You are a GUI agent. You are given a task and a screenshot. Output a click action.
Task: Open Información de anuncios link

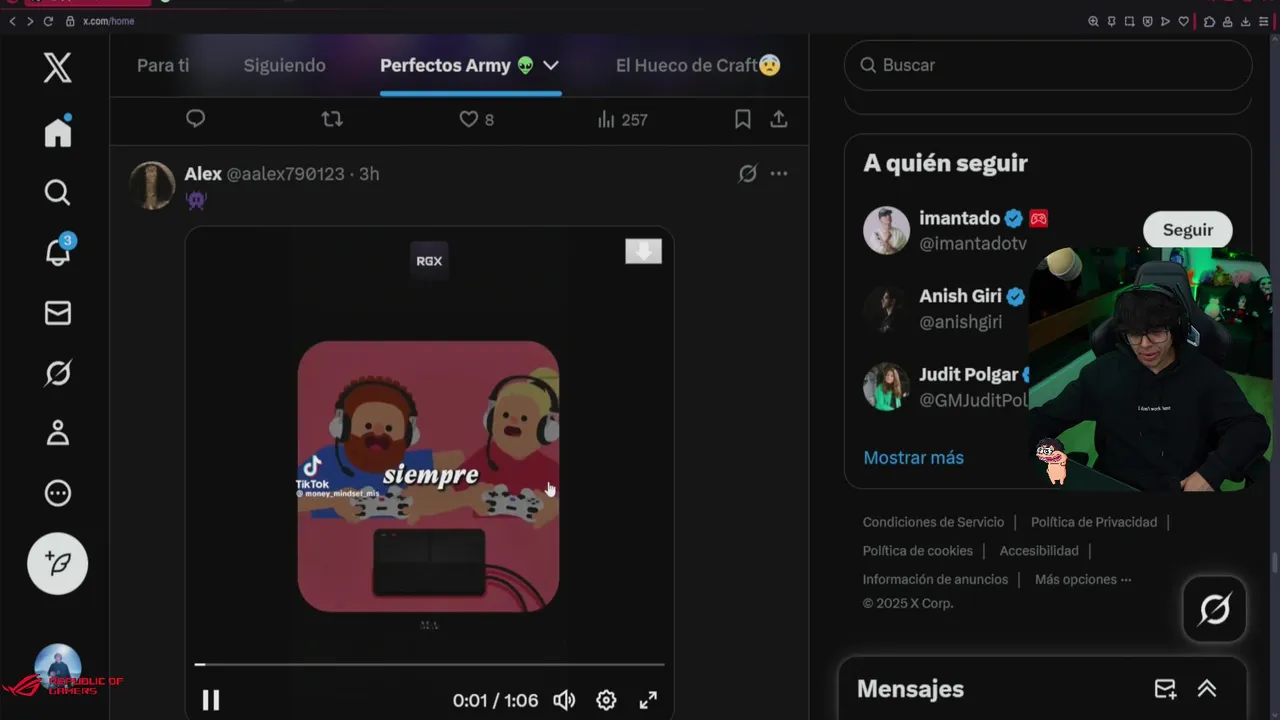tap(935, 579)
